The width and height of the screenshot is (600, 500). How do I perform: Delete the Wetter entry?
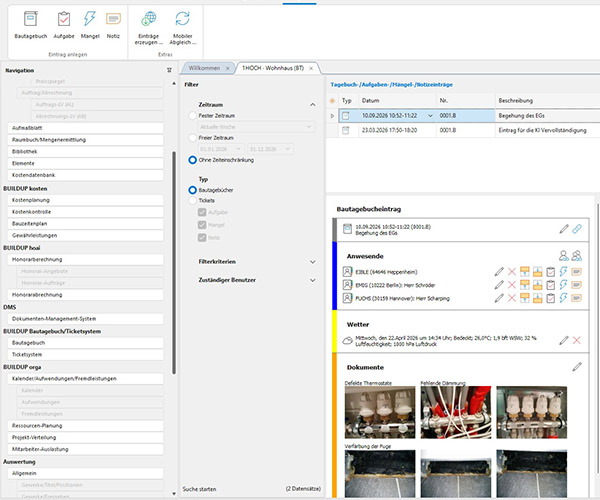point(577,340)
